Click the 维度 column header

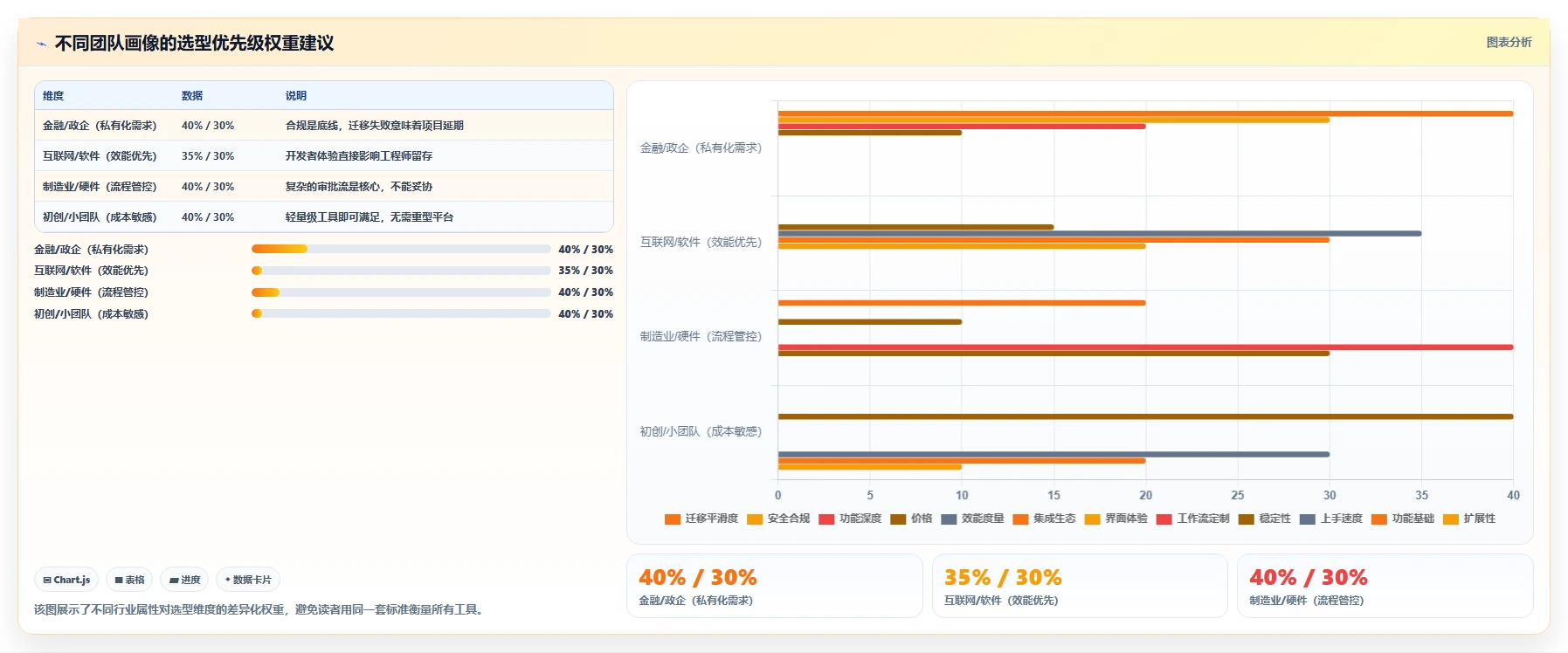click(x=53, y=96)
